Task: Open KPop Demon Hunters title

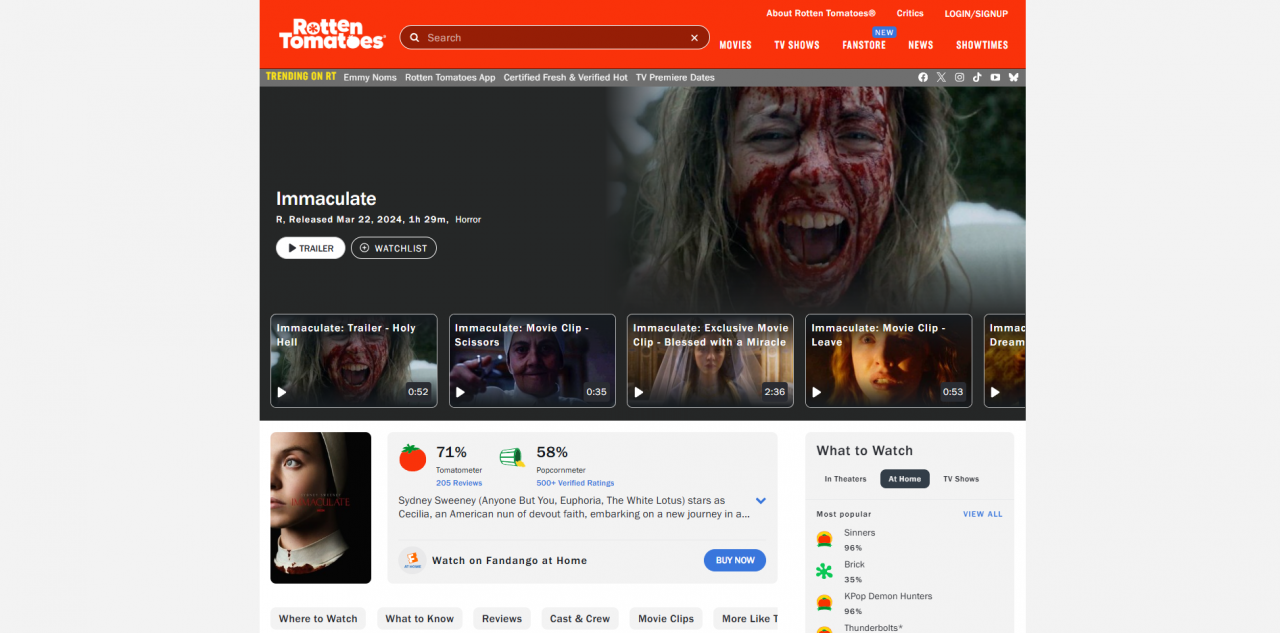Action: click(888, 596)
